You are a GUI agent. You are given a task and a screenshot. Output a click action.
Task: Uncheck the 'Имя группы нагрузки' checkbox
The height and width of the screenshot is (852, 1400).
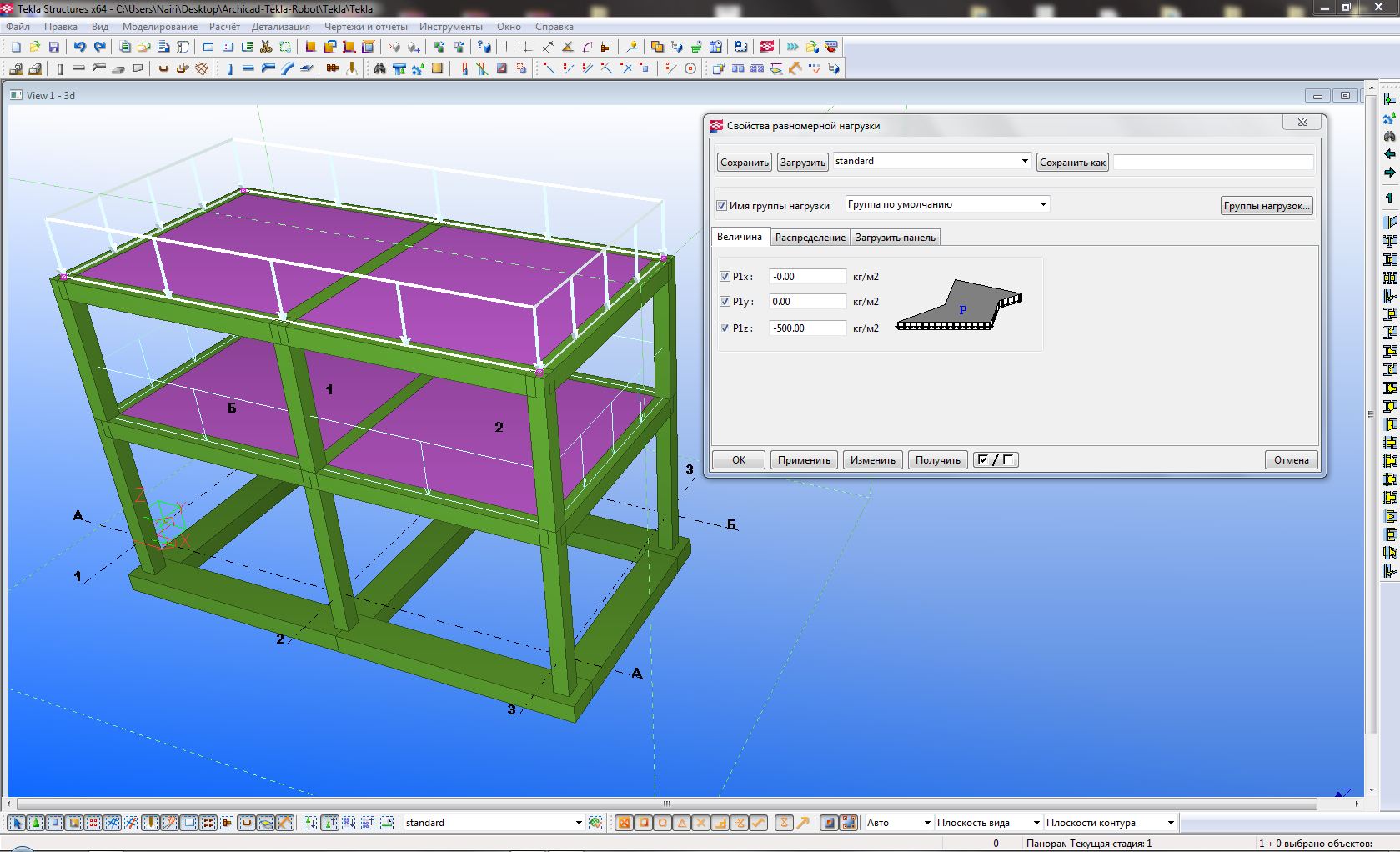point(722,206)
